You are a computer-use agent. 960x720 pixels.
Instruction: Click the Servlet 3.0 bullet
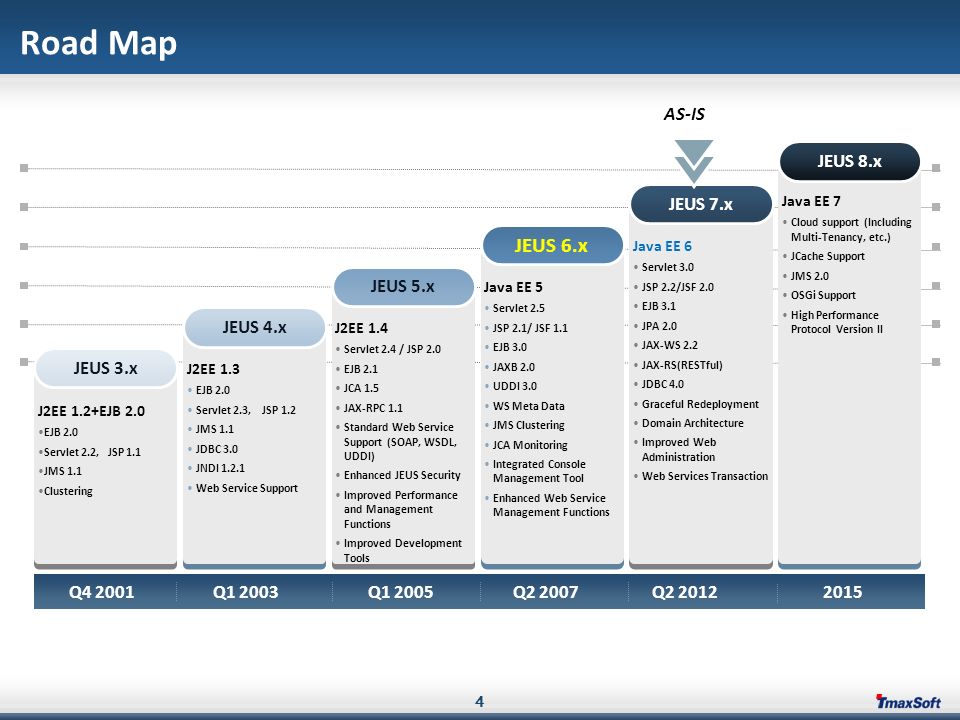pos(664,267)
